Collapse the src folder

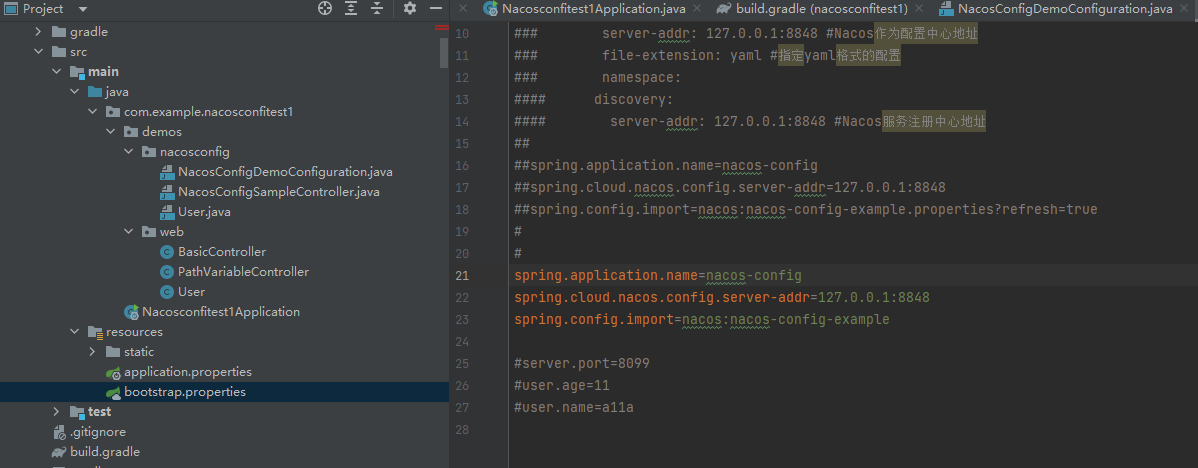[38, 52]
